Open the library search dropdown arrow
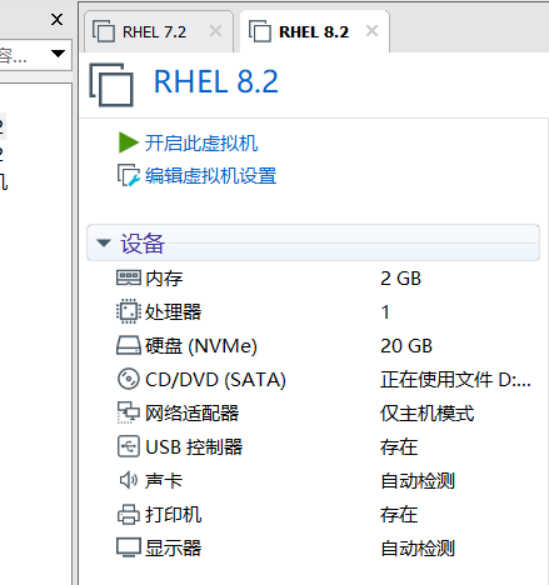The image size is (549, 585). 58,53
